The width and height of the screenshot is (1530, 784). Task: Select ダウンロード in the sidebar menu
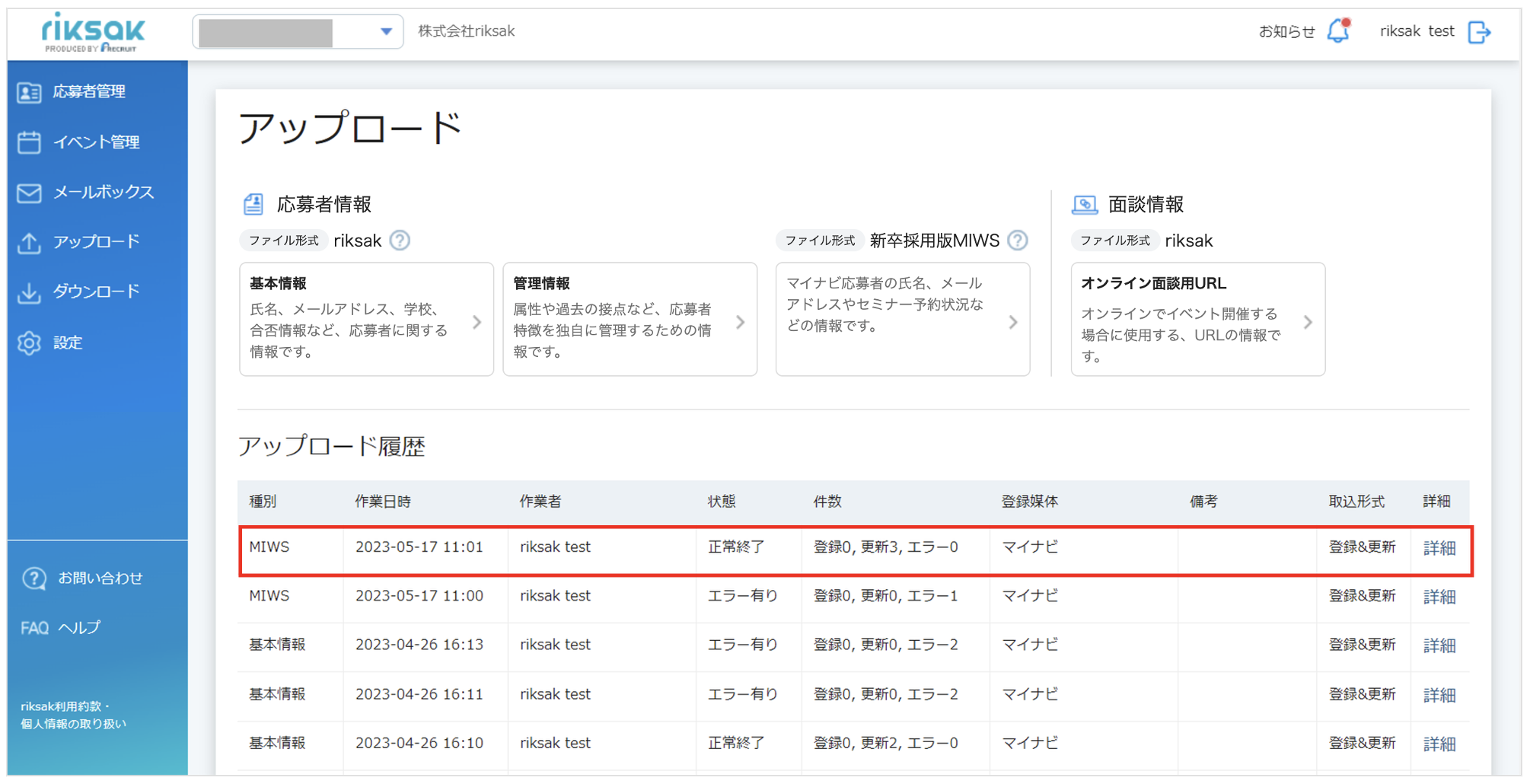(x=96, y=292)
